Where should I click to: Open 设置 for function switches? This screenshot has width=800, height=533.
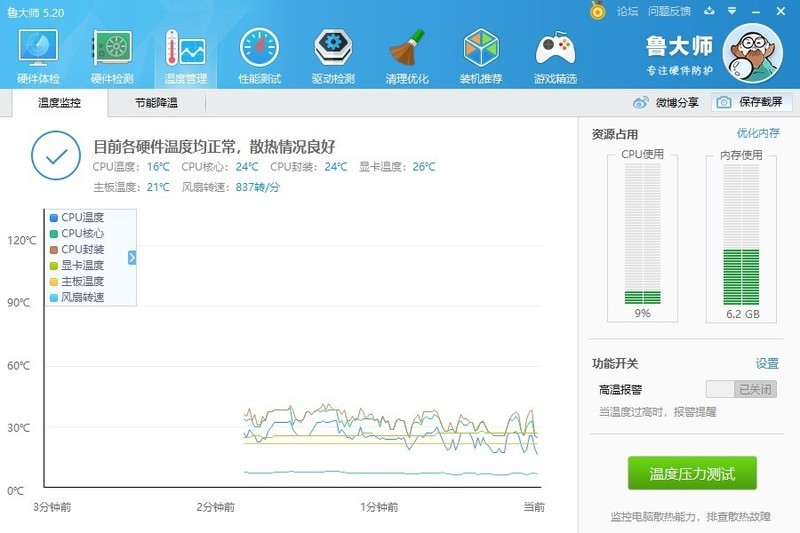(767, 364)
